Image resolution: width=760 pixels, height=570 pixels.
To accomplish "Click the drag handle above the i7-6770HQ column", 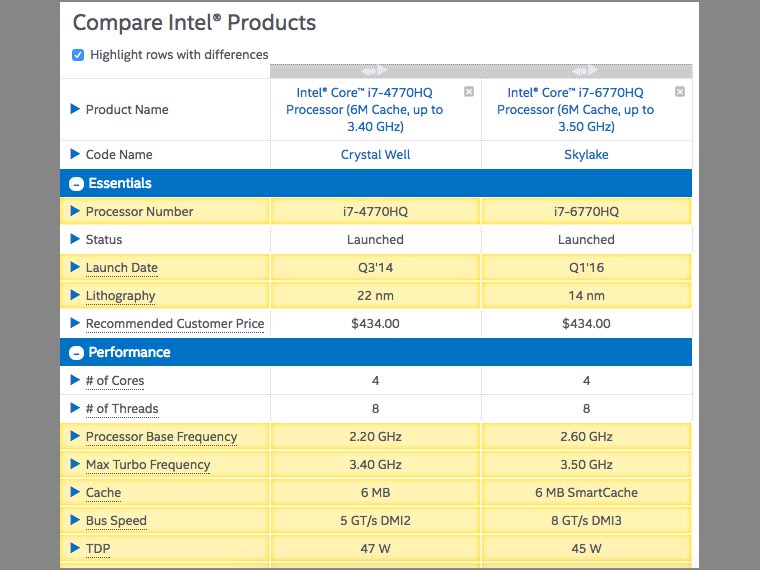I will click(586, 71).
